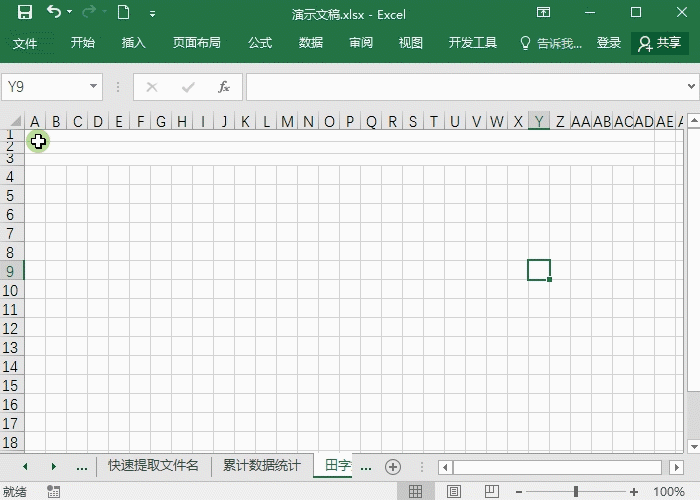Viewport: 700px width, 500px height.
Task: Expand the Name Box dropdown arrow
Action: pyautogui.click(x=93, y=86)
